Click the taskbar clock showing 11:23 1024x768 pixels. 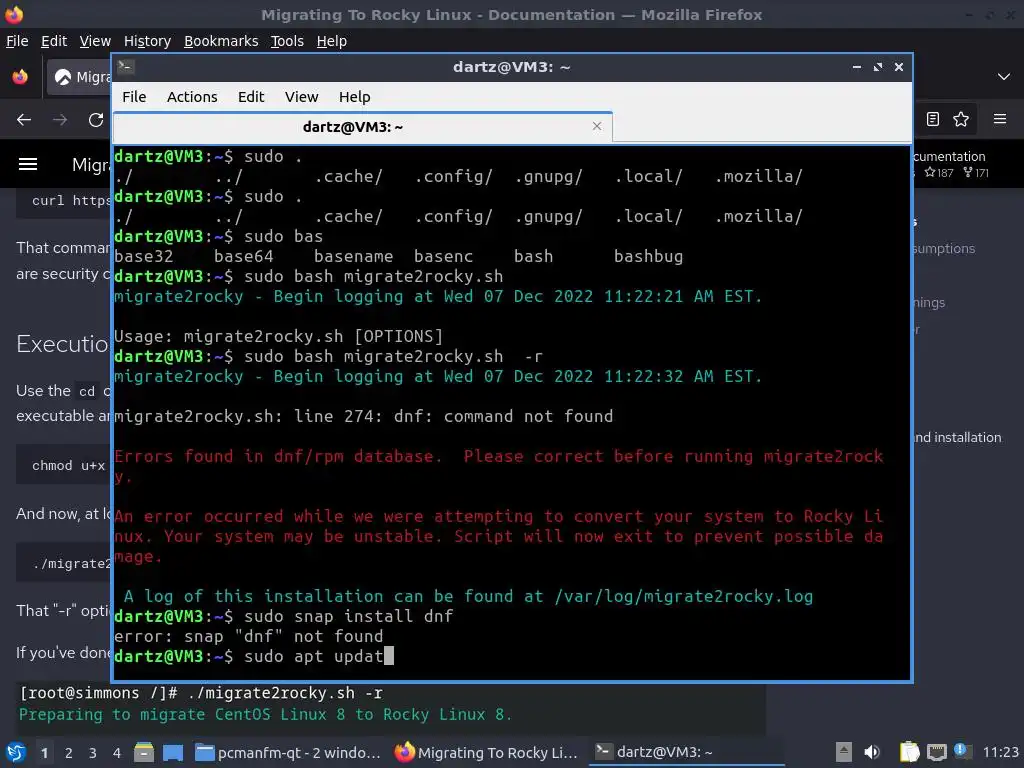pyautogui.click(x=1000, y=752)
